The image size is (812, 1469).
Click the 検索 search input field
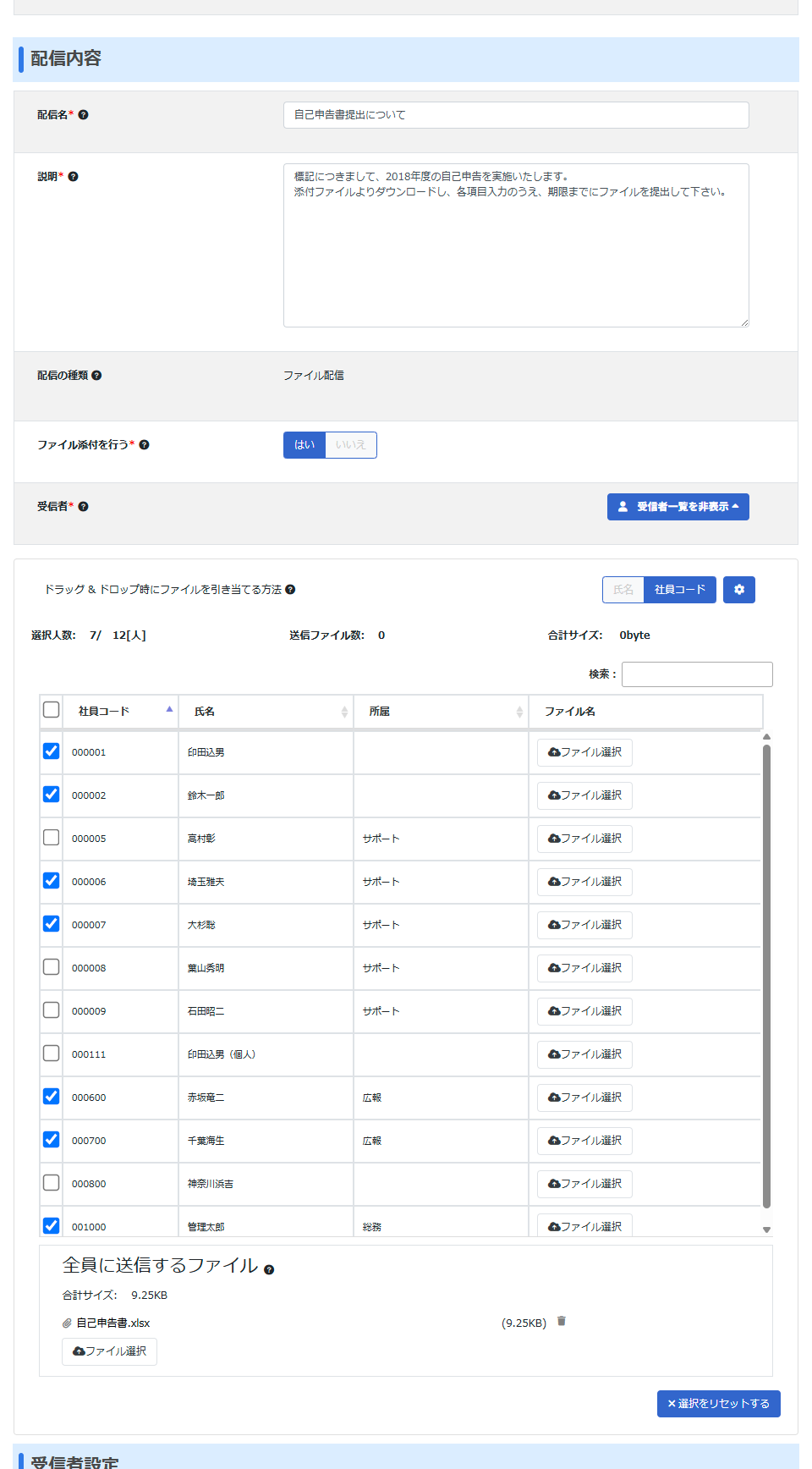(x=697, y=674)
